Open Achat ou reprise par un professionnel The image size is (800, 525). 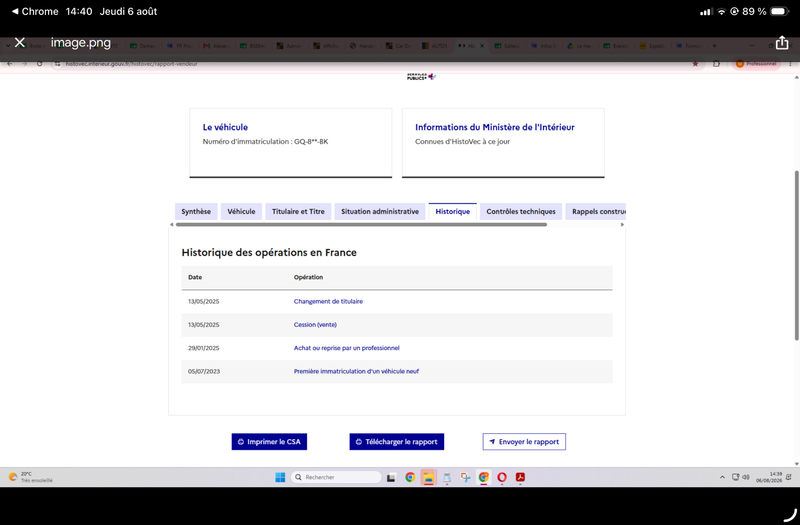click(x=346, y=348)
